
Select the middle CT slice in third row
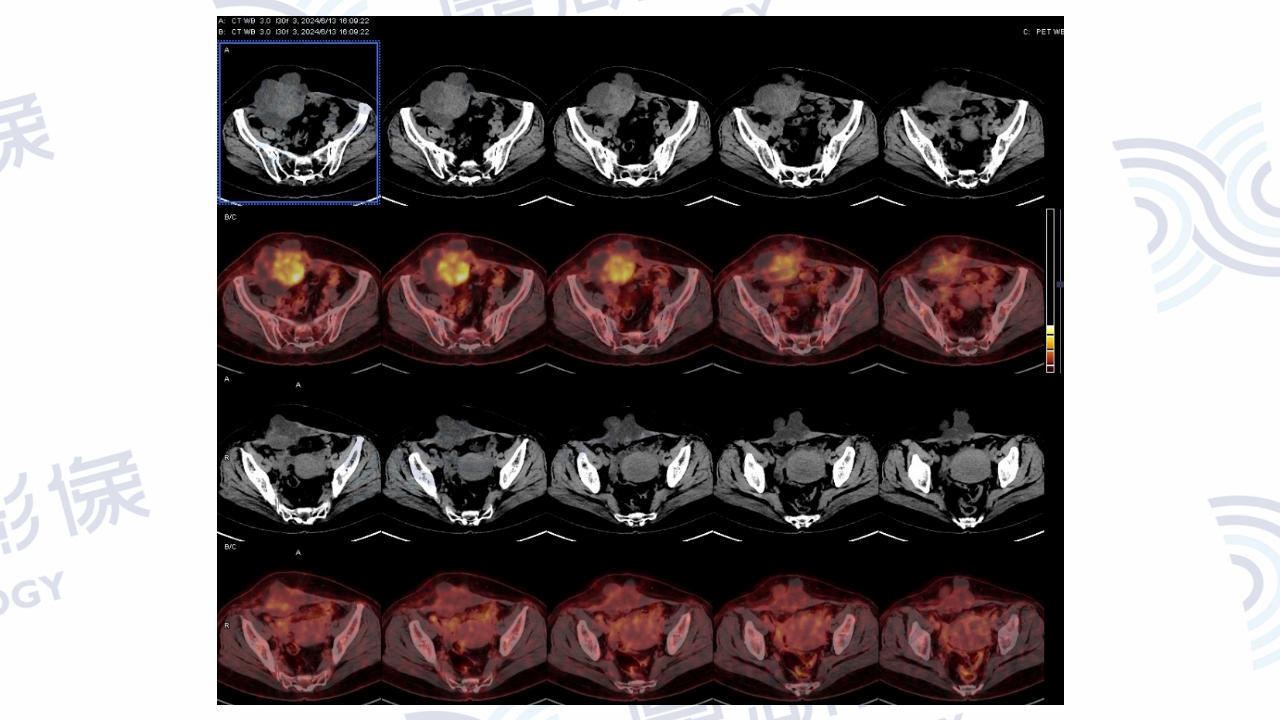(631, 465)
